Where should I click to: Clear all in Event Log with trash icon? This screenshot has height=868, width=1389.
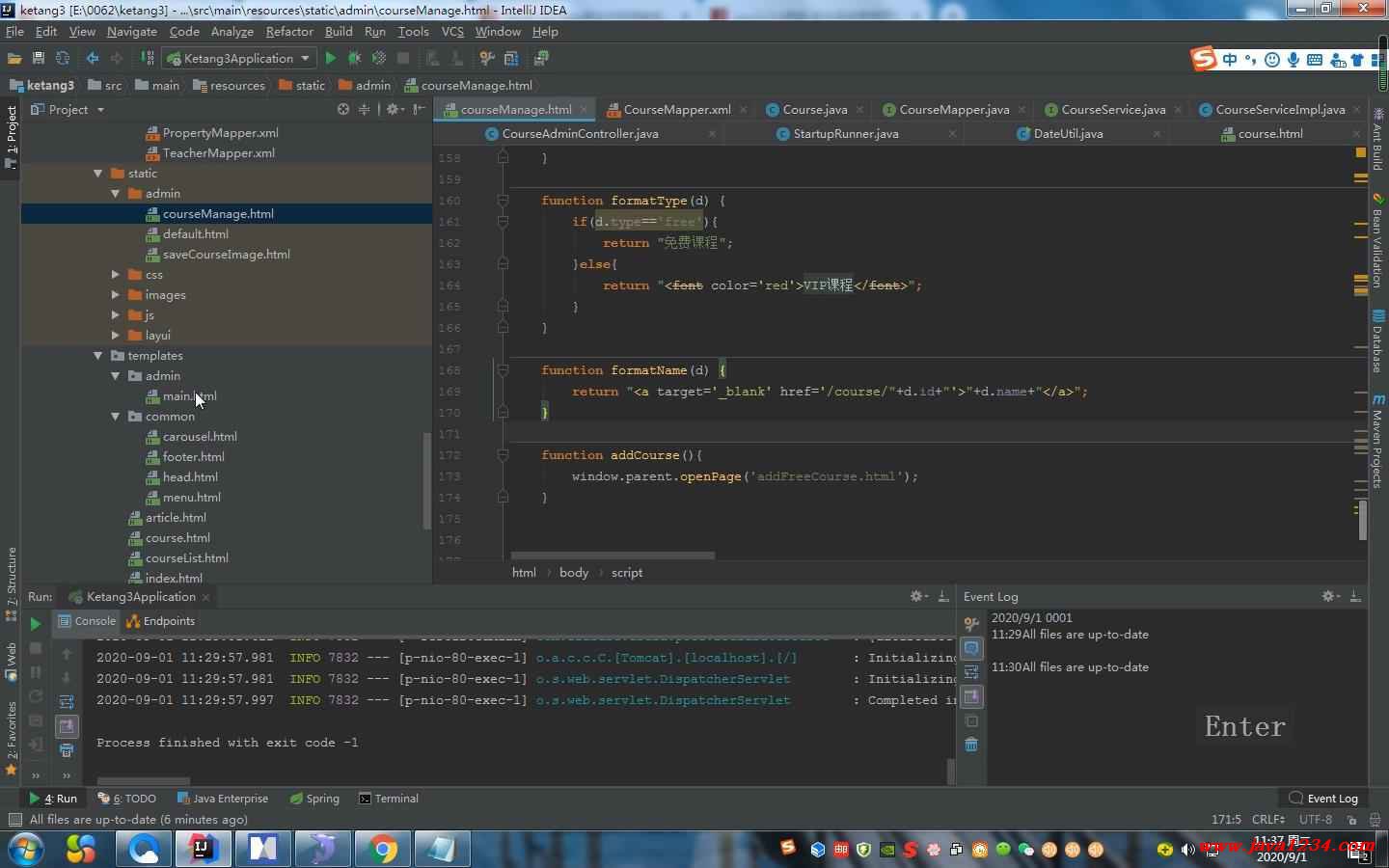(971, 745)
